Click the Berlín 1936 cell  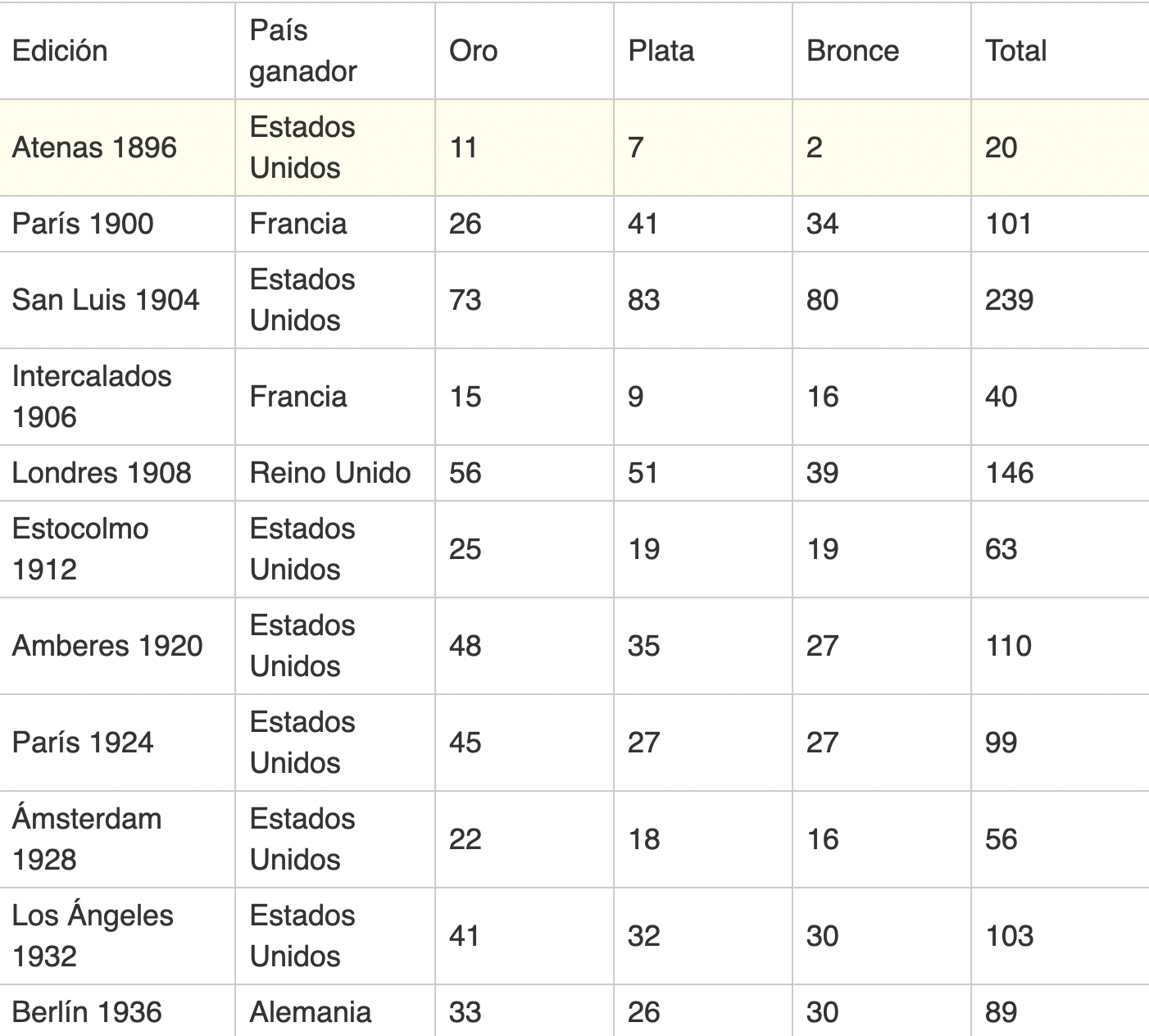pyautogui.click(x=117, y=1011)
